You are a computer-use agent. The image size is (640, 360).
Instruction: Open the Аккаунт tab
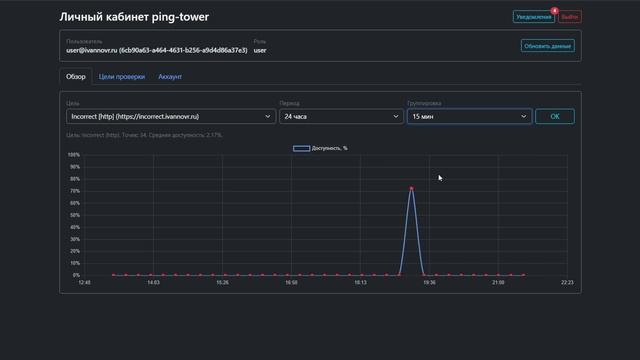[x=170, y=76]
